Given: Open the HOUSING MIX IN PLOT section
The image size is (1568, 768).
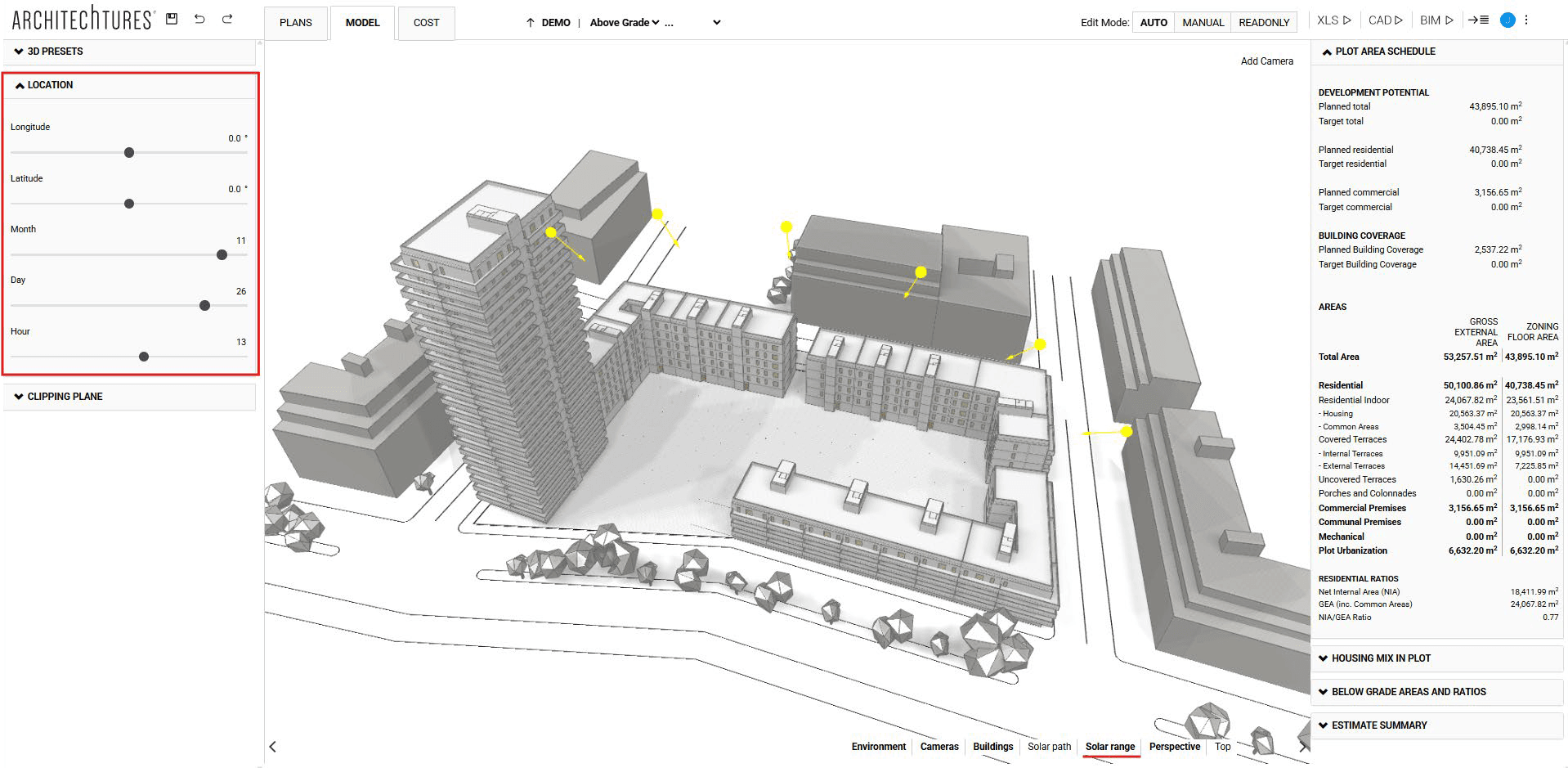Looking at the screenshot, I should pos(1380,658).
